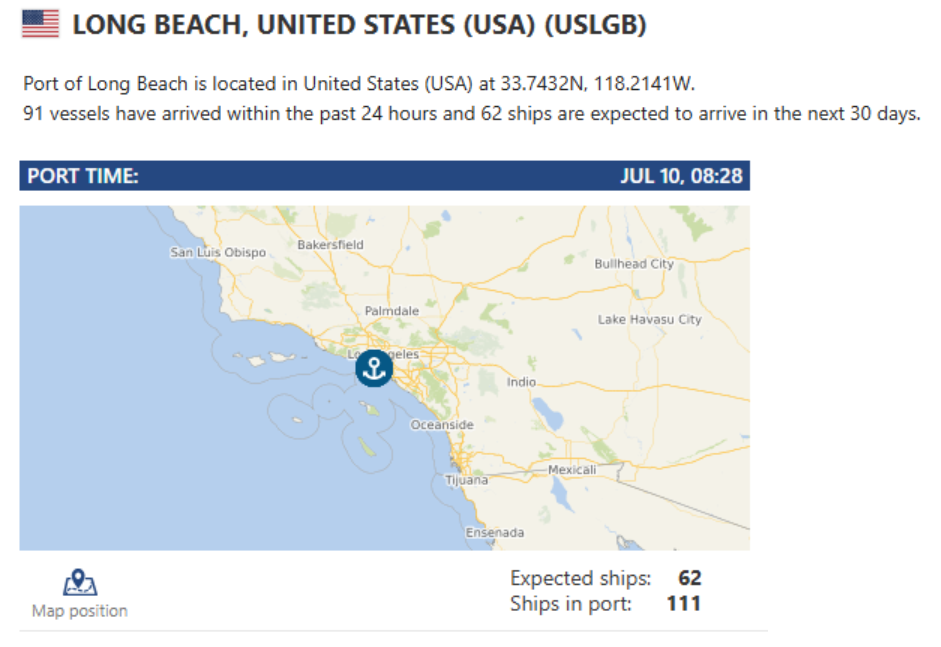Select the Ships in port count 111
Screen dimensions: 941x647
(684, 603)
